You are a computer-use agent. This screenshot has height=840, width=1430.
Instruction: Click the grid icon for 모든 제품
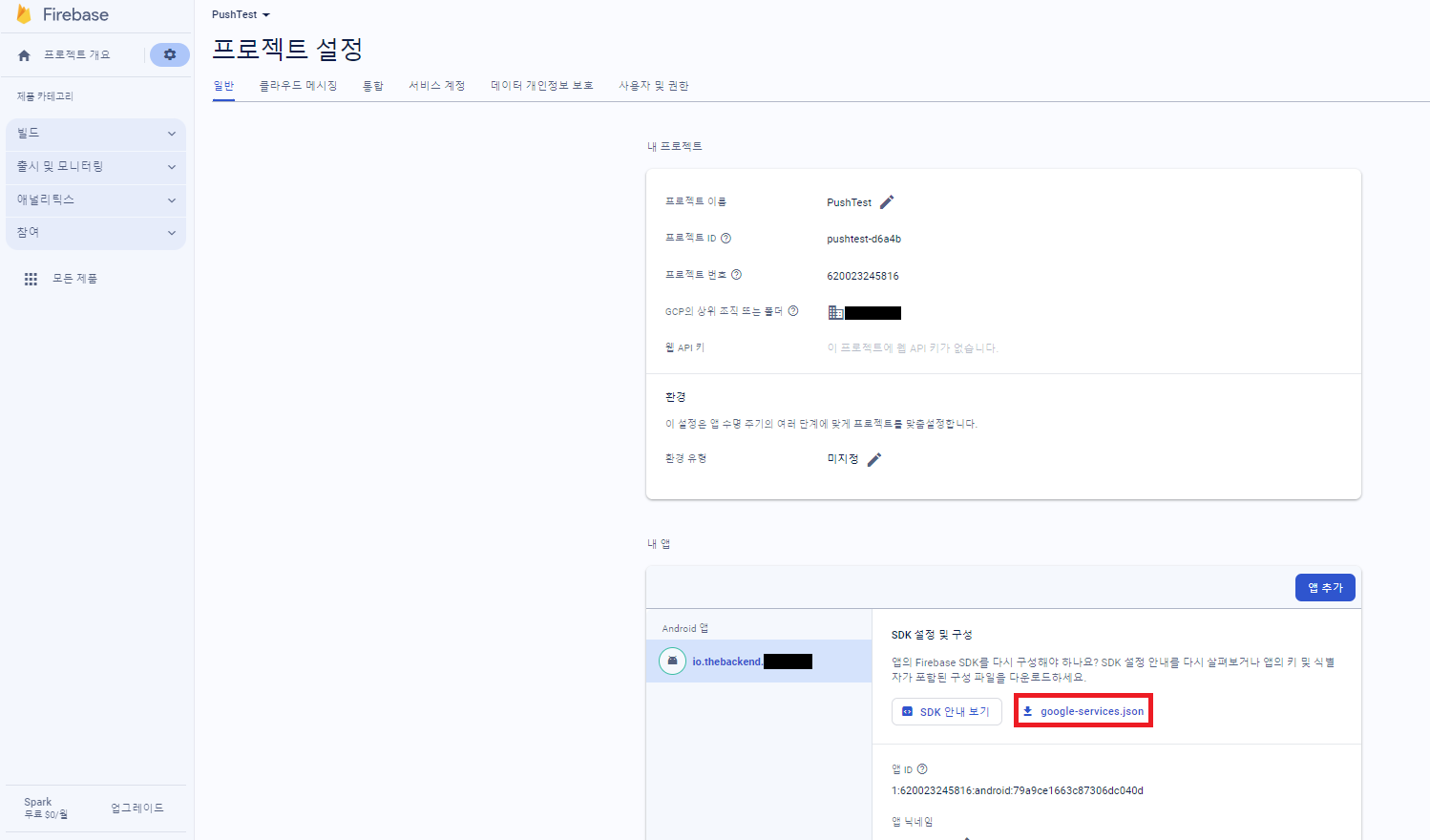pos(31,279)
